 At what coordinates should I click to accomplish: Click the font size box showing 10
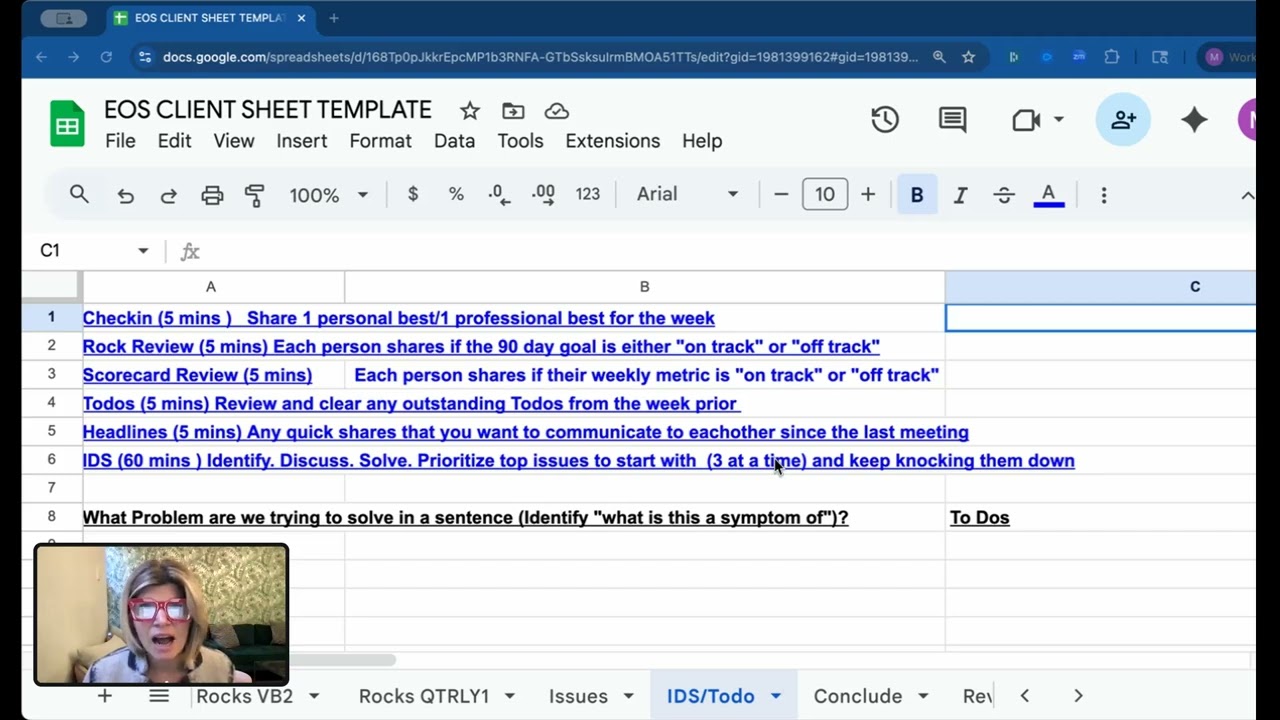pos(825,195)
